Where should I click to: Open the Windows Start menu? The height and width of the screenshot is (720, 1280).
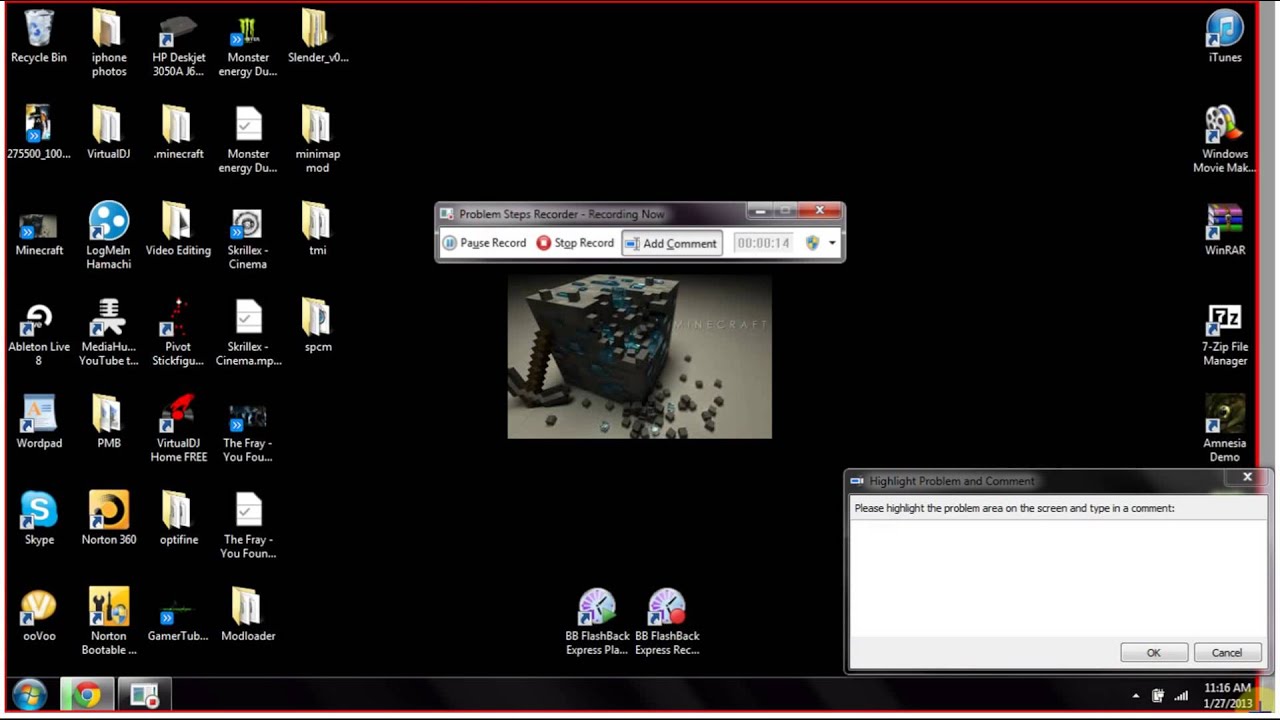(x=29, y=694)
